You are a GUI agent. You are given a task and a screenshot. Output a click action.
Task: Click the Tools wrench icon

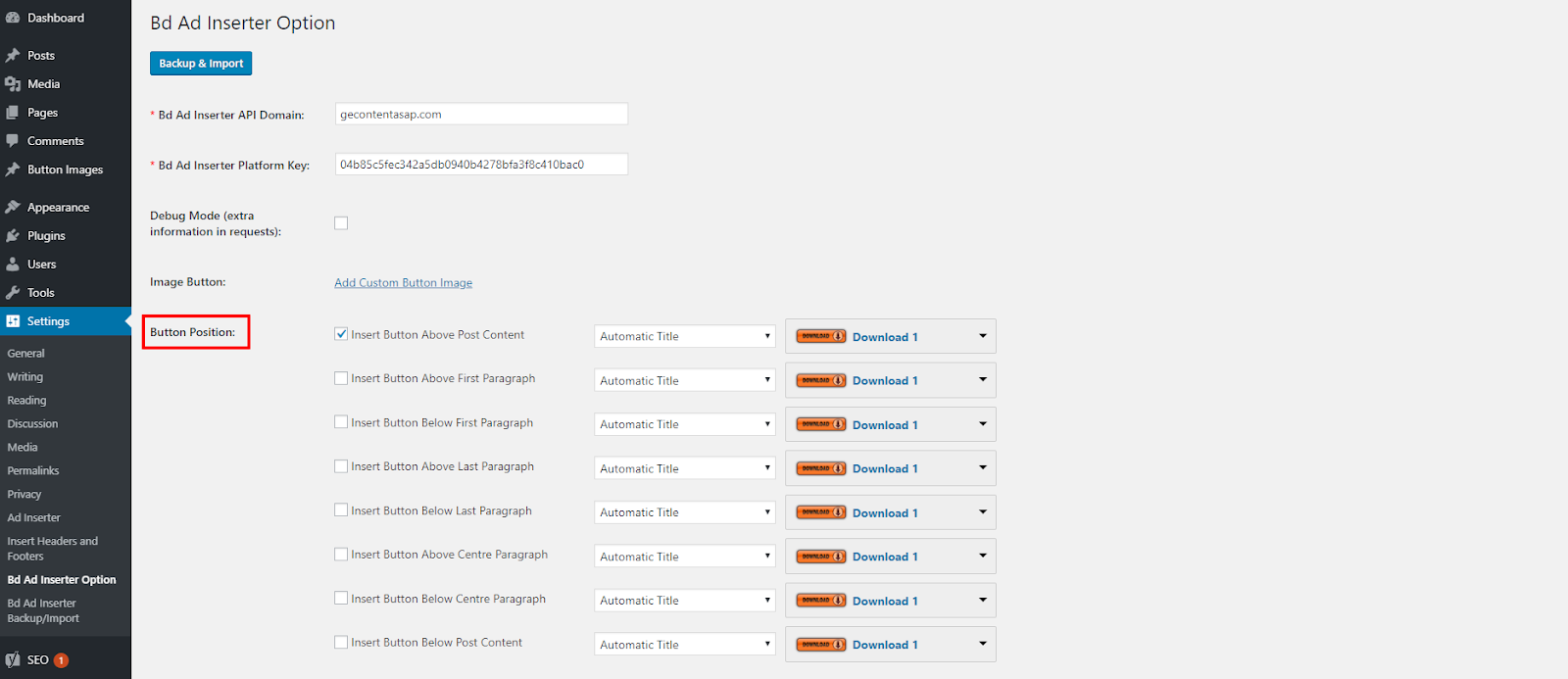click(x=13, y=293)
